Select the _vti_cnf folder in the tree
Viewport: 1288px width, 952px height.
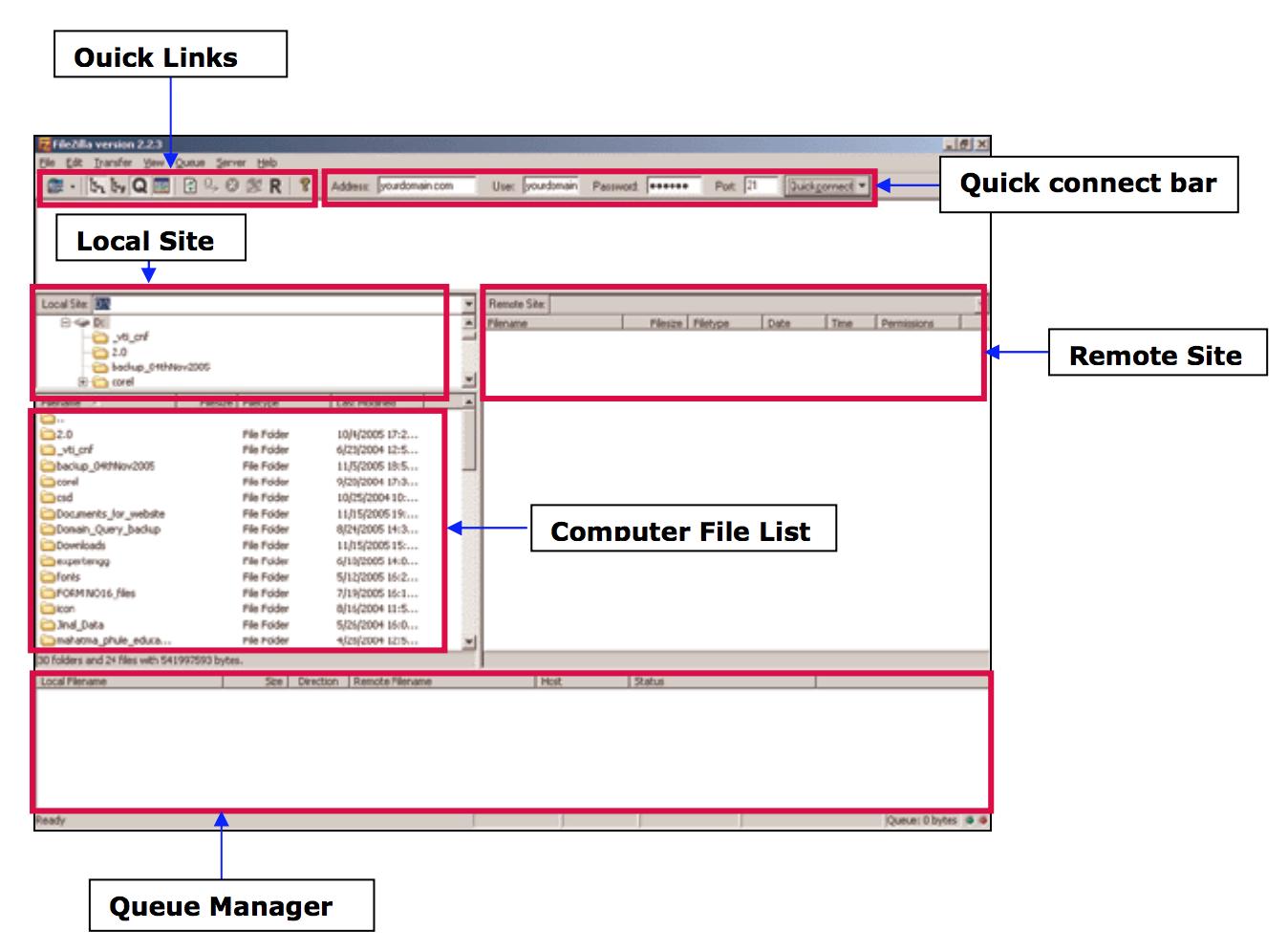[x=120, y=337]
